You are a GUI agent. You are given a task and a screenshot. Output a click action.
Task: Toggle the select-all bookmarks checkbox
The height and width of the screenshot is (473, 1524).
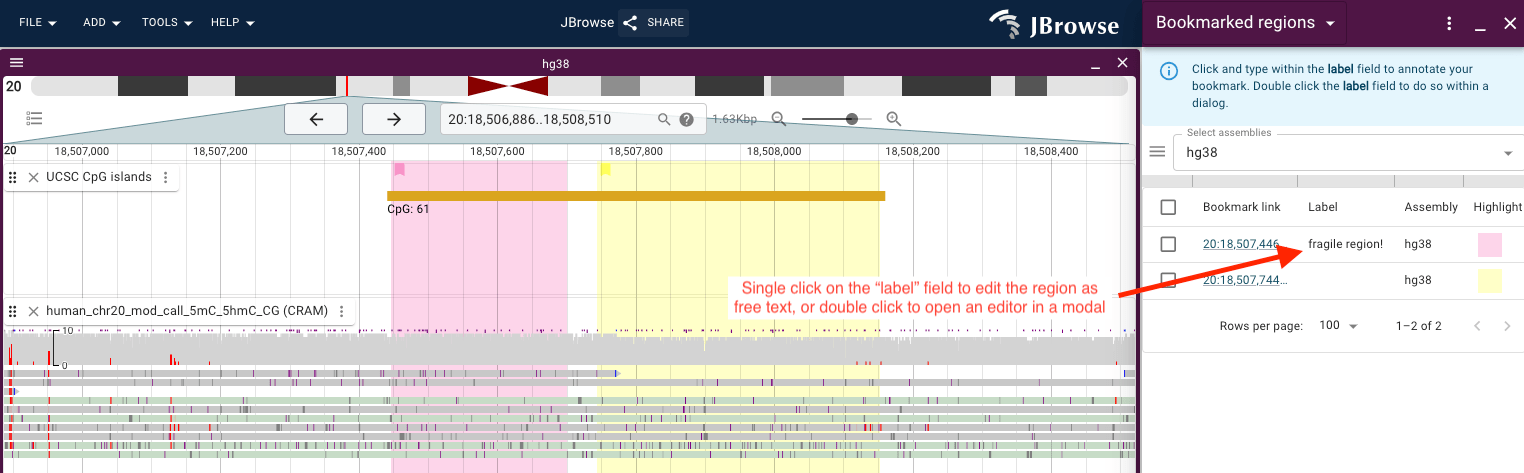1168,207
